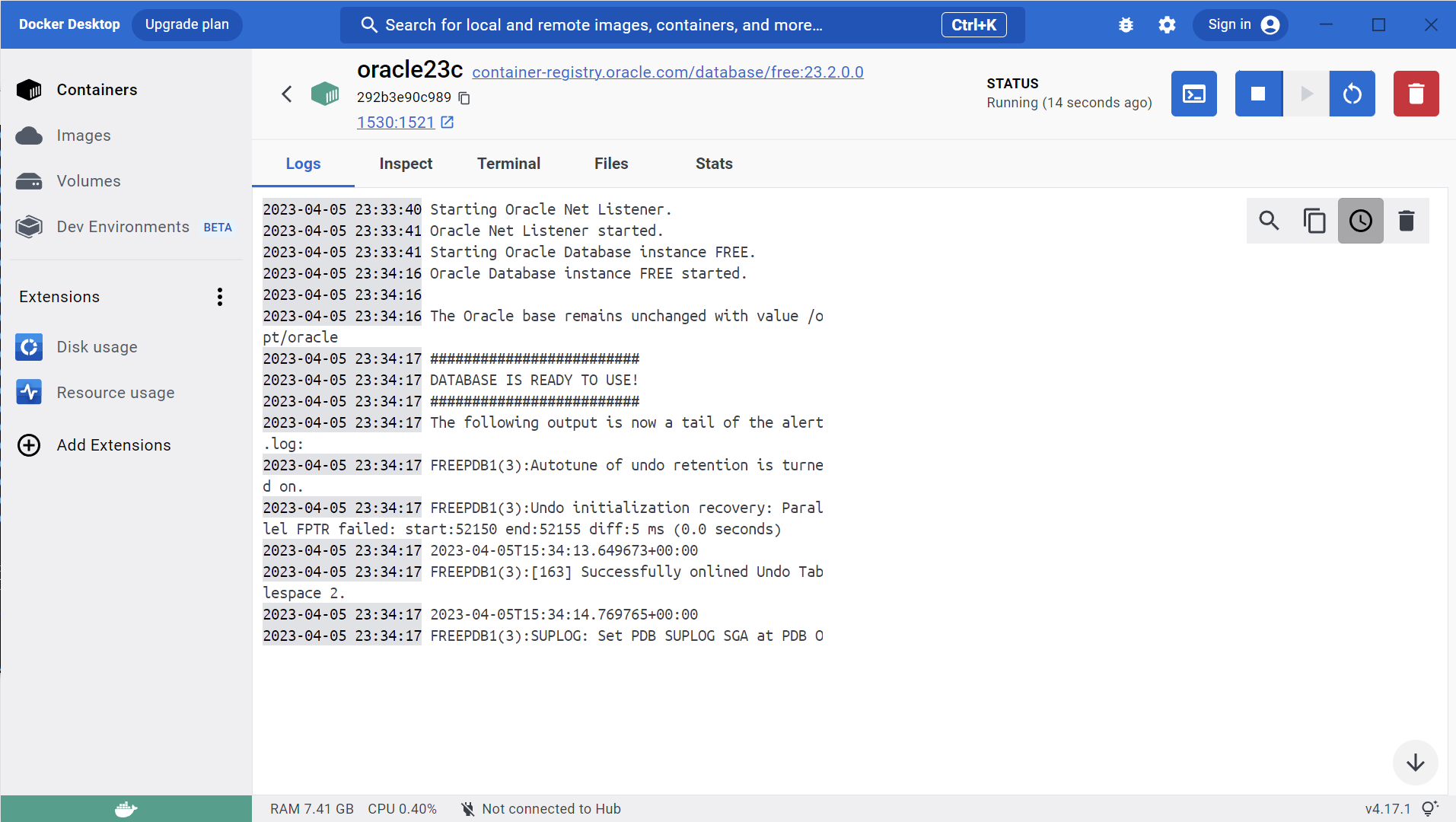
Task: Click the Running status text
Action: [1069, 103]
